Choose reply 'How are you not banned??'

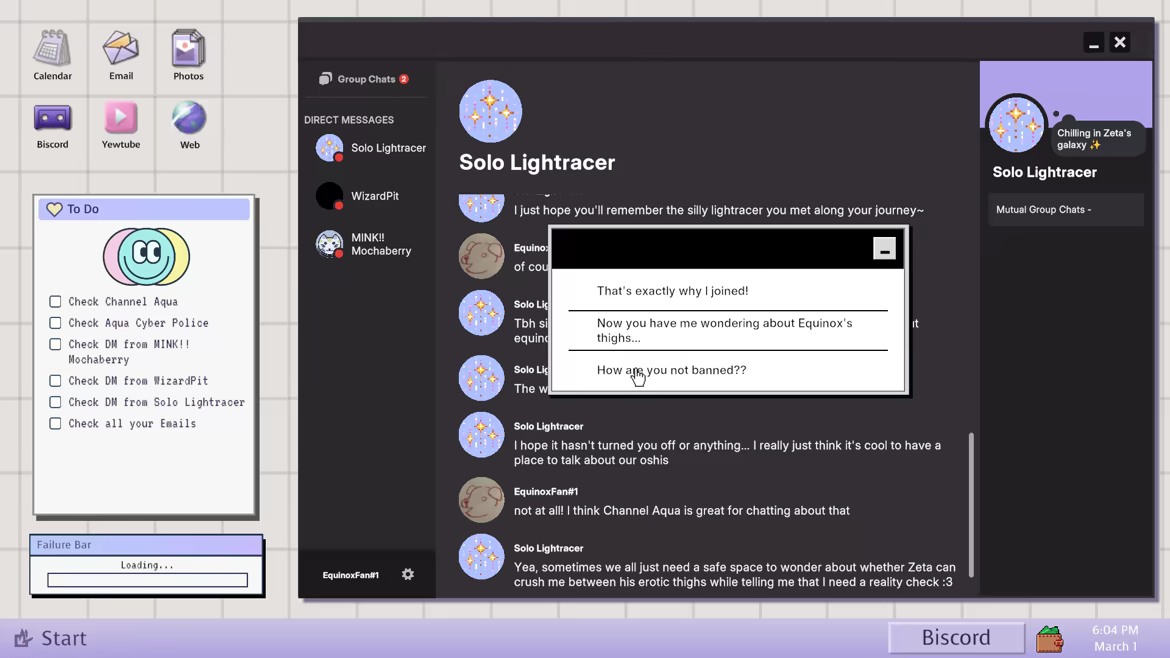(x=728, y=370)
